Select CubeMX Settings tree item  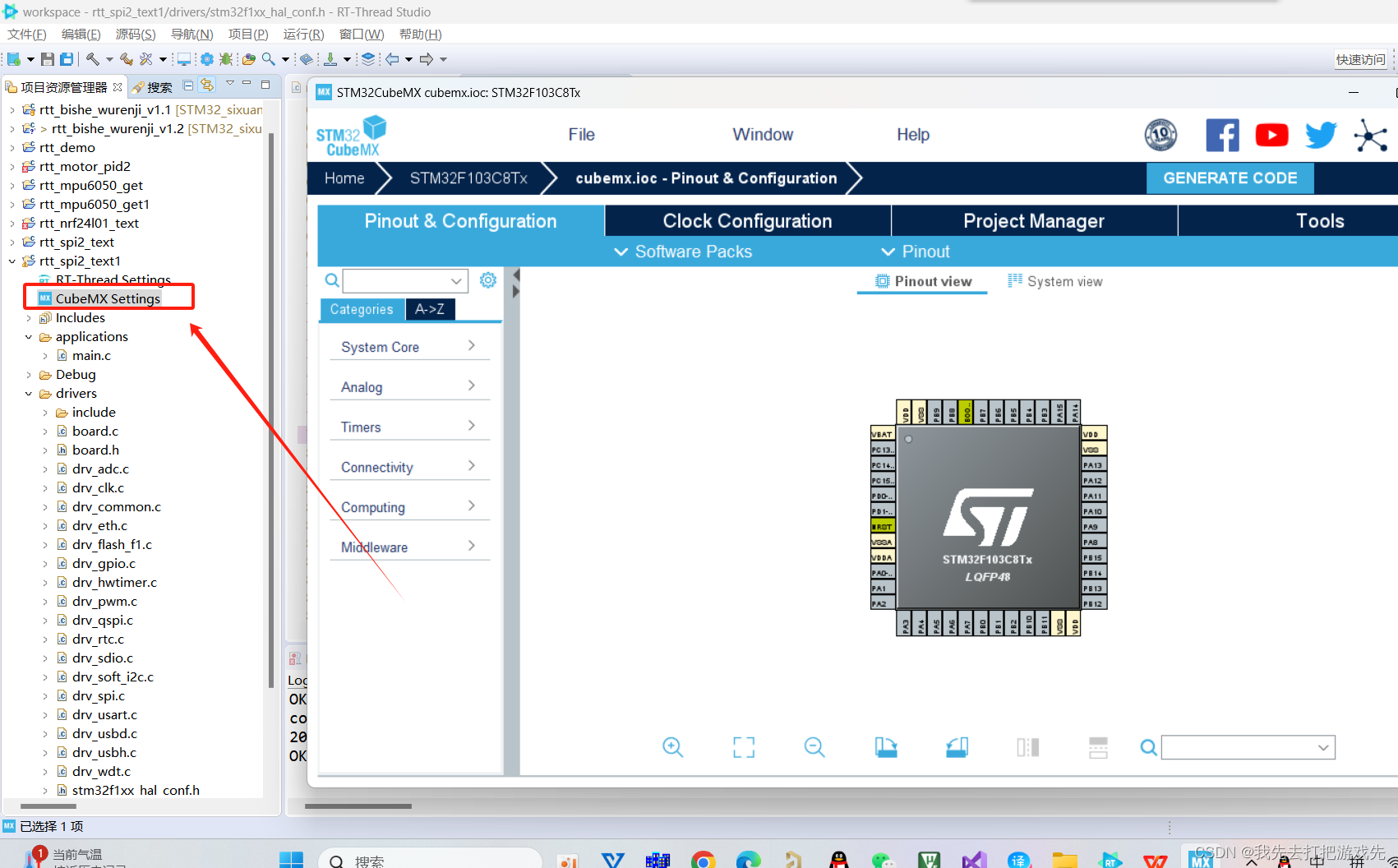pos(108,298)
